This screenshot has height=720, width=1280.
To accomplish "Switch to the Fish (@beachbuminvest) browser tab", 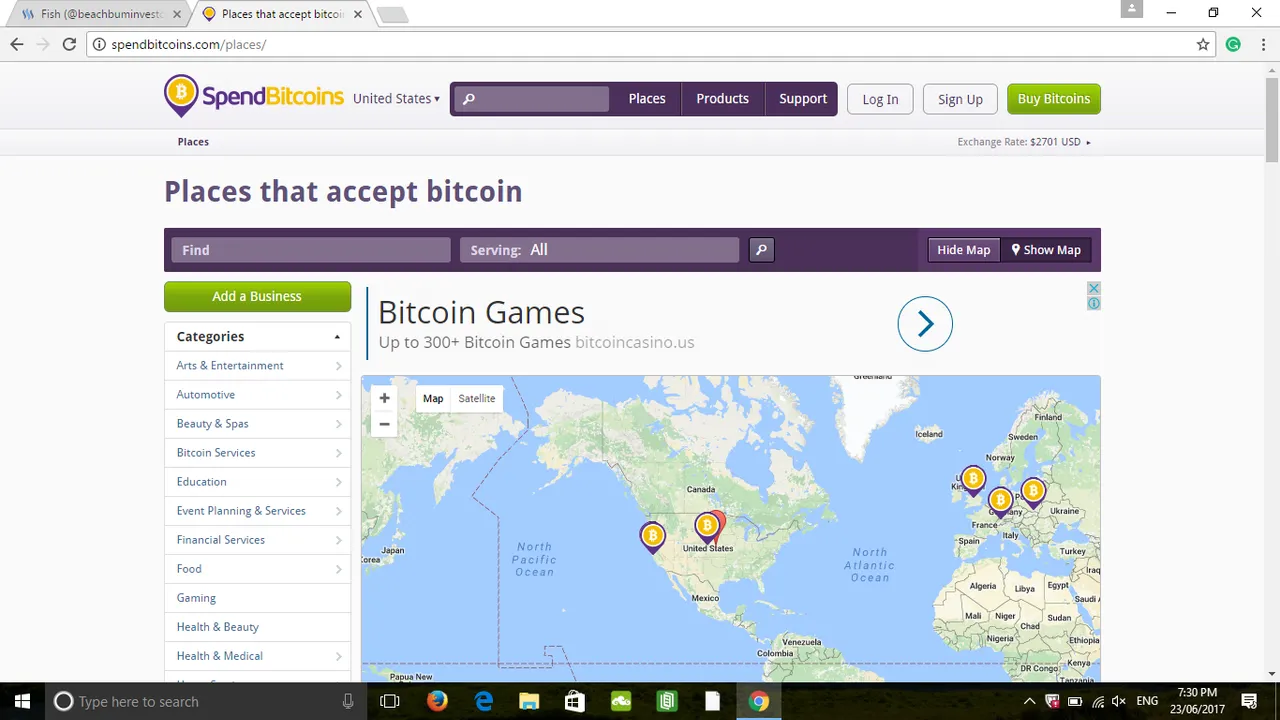I will point(100,14).
